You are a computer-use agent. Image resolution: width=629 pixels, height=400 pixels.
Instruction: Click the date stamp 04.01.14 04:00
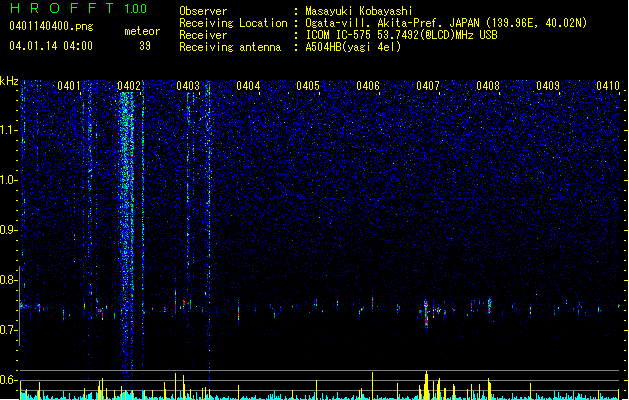pos(51,46)
